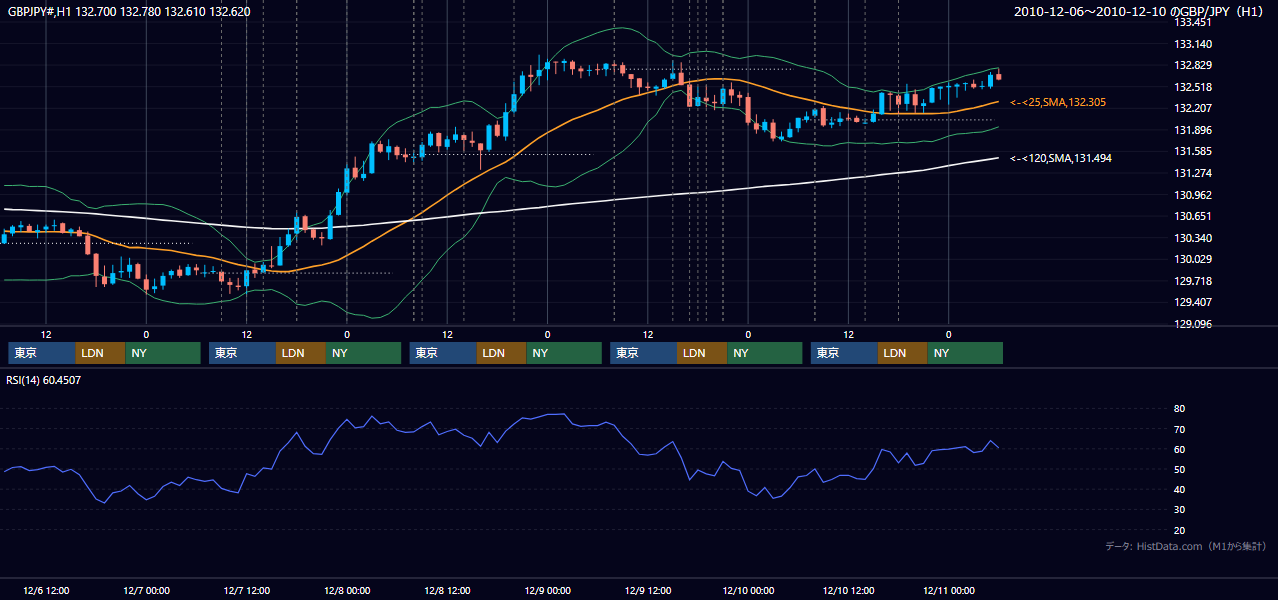
Task: Select the 12/11 00:00 date label
Action: [x=949, y=590]
